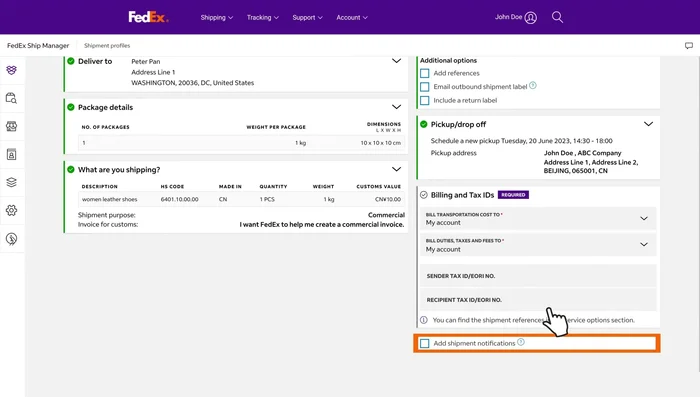The width and height of the screenshot is (700, 397).
Task: Click the REQUIRED badge
Action: tap(513, 195)
